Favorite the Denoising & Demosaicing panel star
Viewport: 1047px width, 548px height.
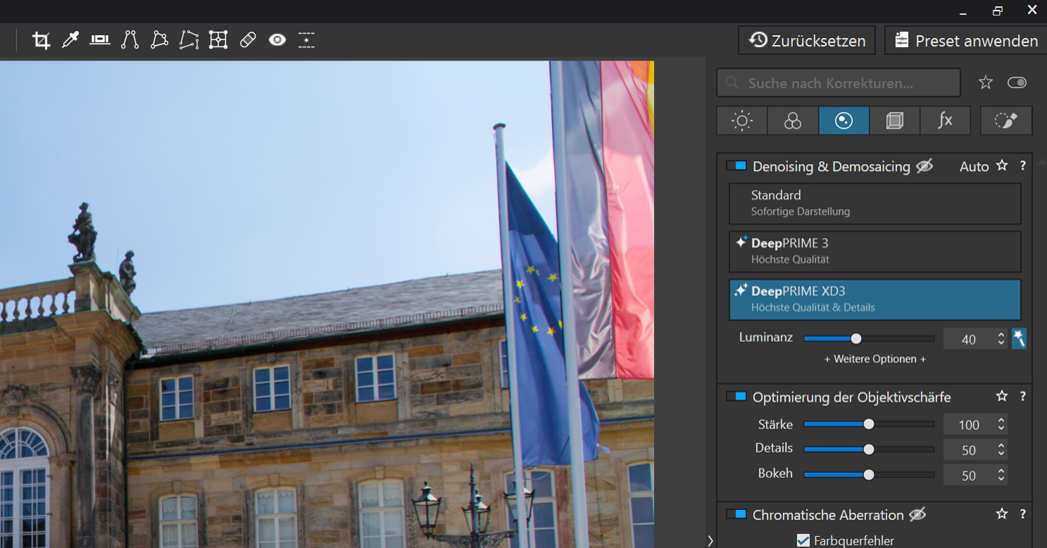click(x=1001, y=166)
